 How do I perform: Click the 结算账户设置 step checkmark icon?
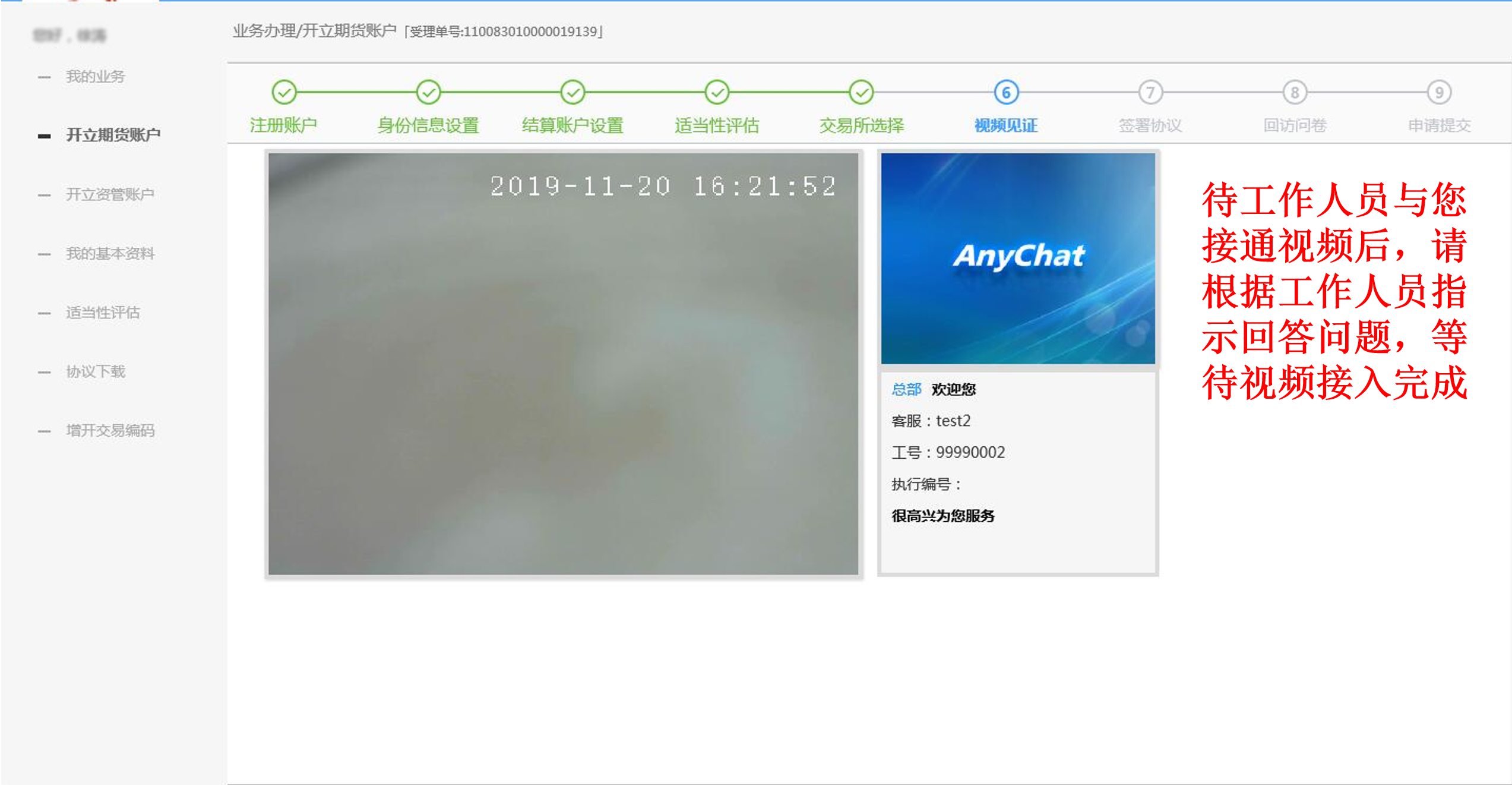coord(572,92)
